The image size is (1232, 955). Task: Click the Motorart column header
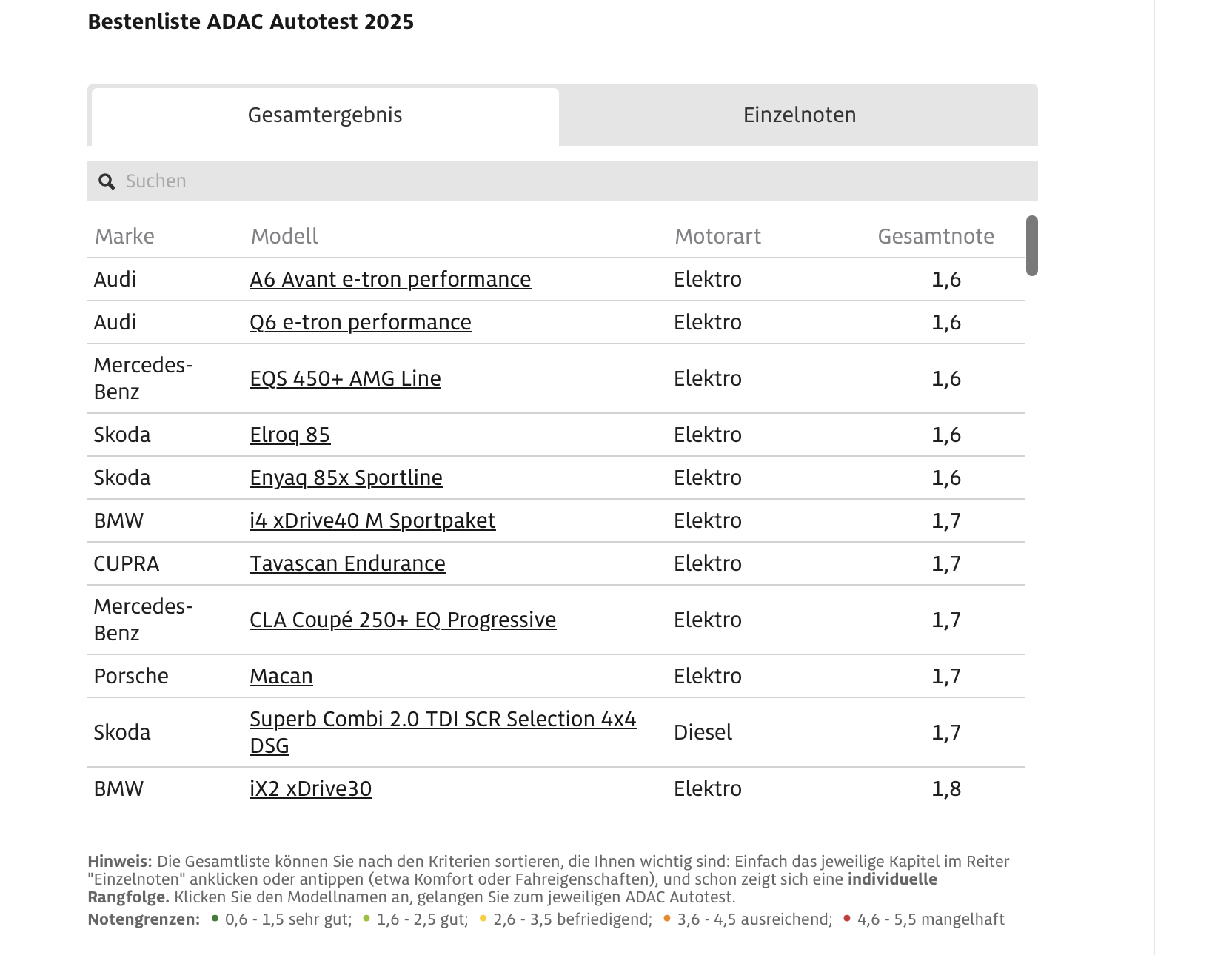pos(717,237)
